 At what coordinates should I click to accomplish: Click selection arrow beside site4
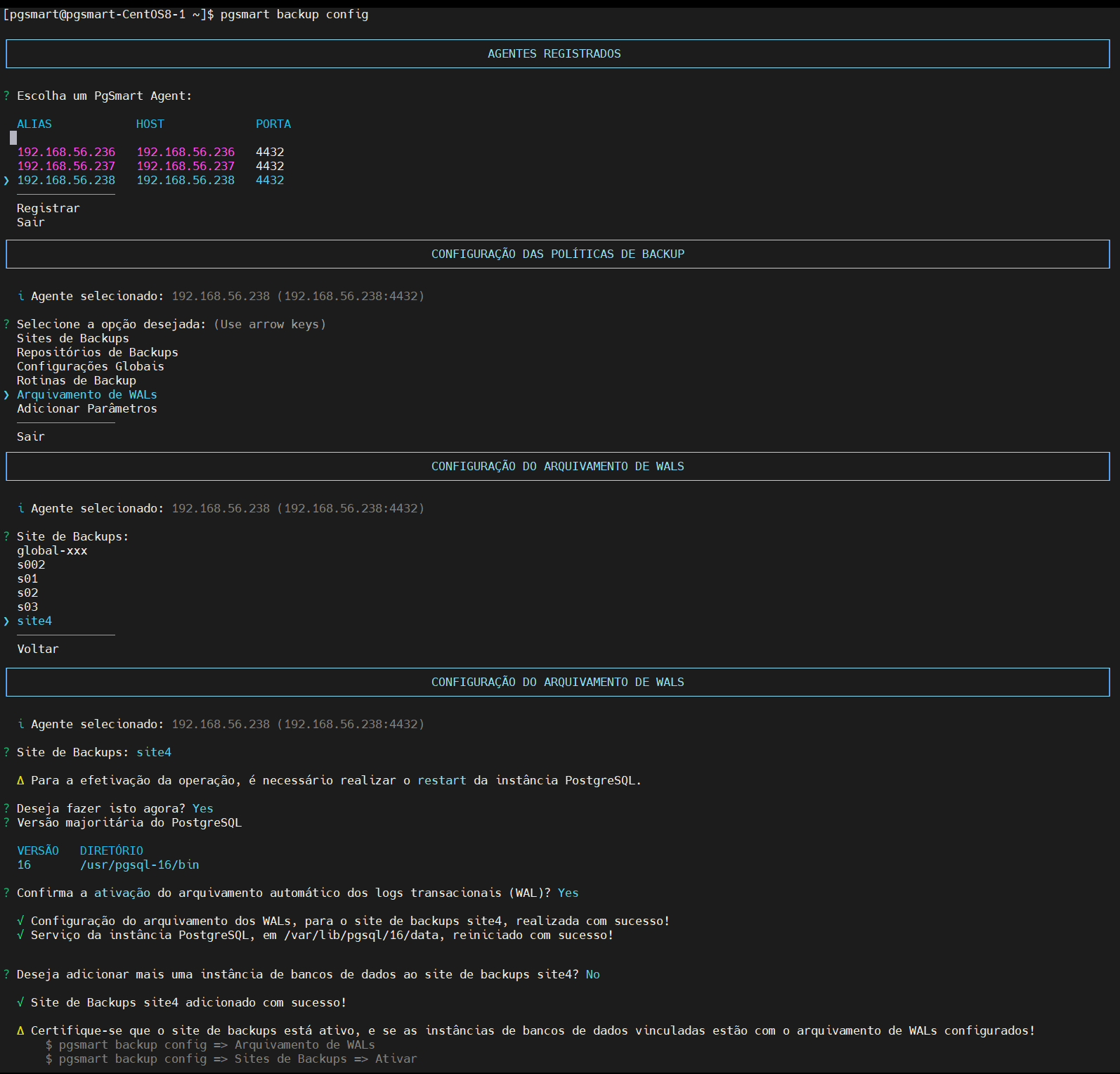tap(6, 621)
